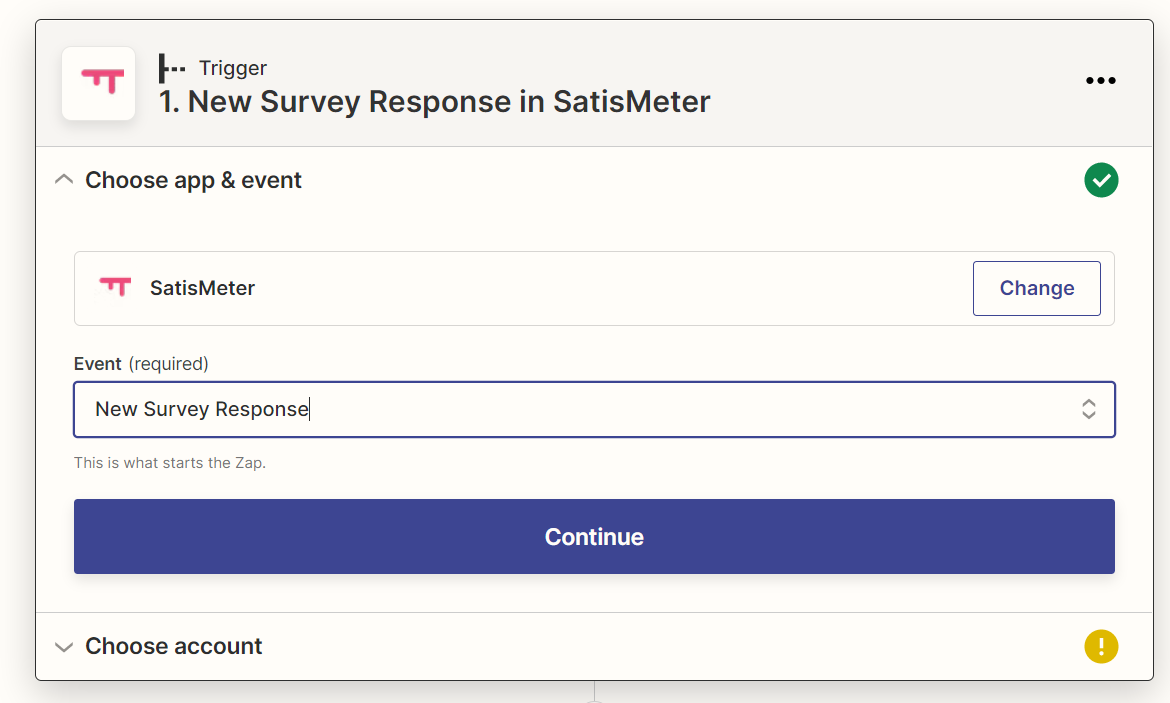Image resolution: width=1170 pixels, height=703 pixels.
Task: Click the small SatisMeter icon in app field
Action: 115,288
